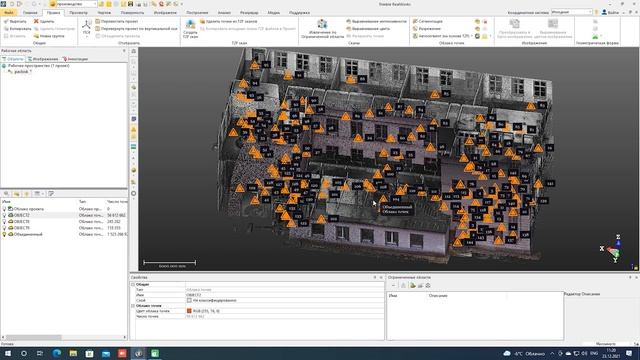Viewport: 640px width, 360px height.
Task: Click Выравнивание цвета tool
Action: click(368, 29)
